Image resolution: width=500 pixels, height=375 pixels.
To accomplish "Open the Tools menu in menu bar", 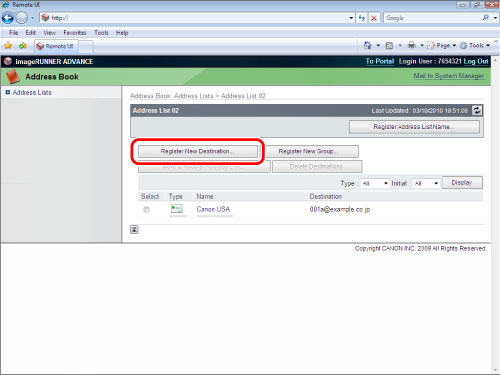I will coord(101,33).
